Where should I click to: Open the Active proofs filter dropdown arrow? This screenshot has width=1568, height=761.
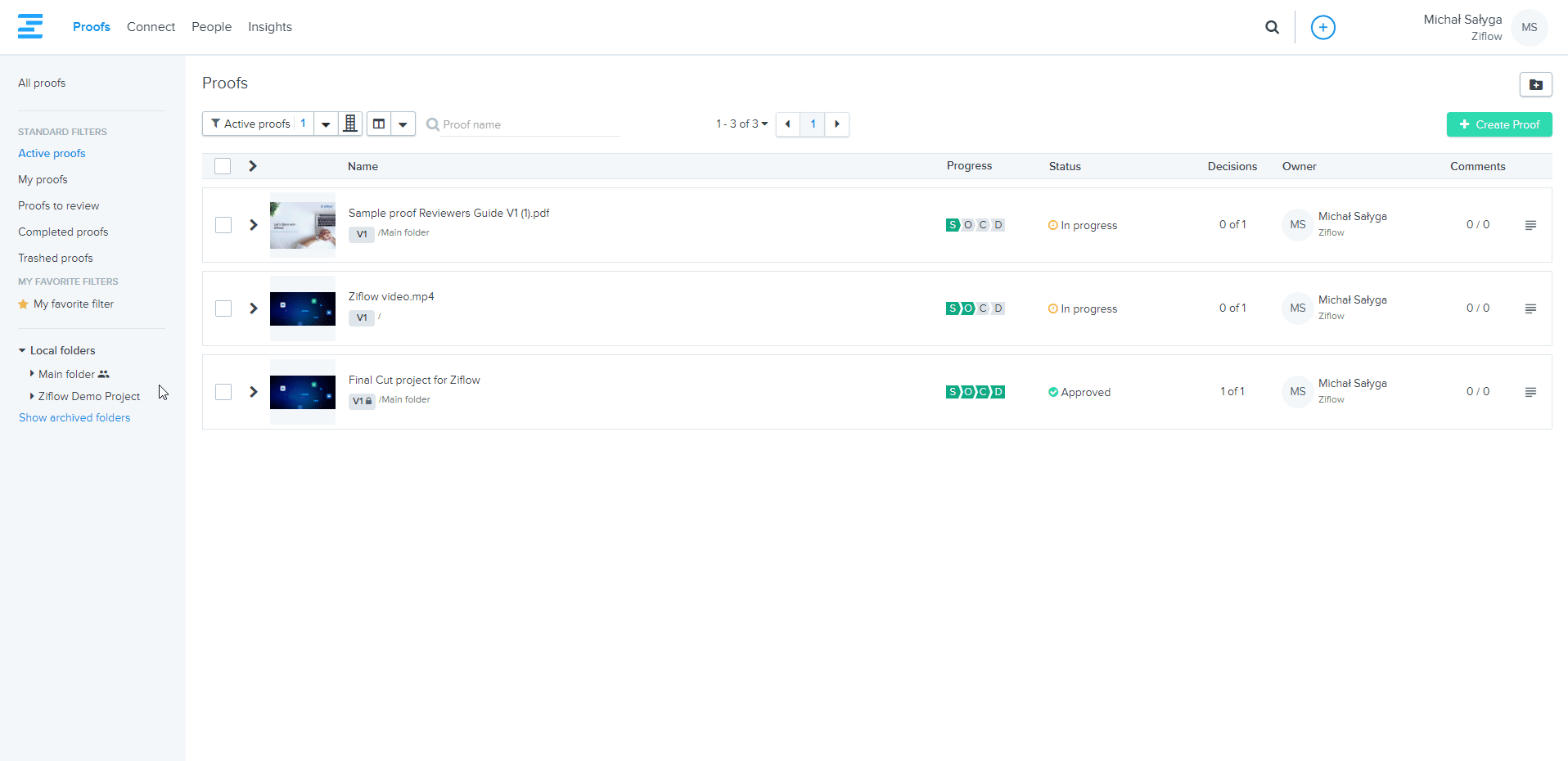(326, 124)
